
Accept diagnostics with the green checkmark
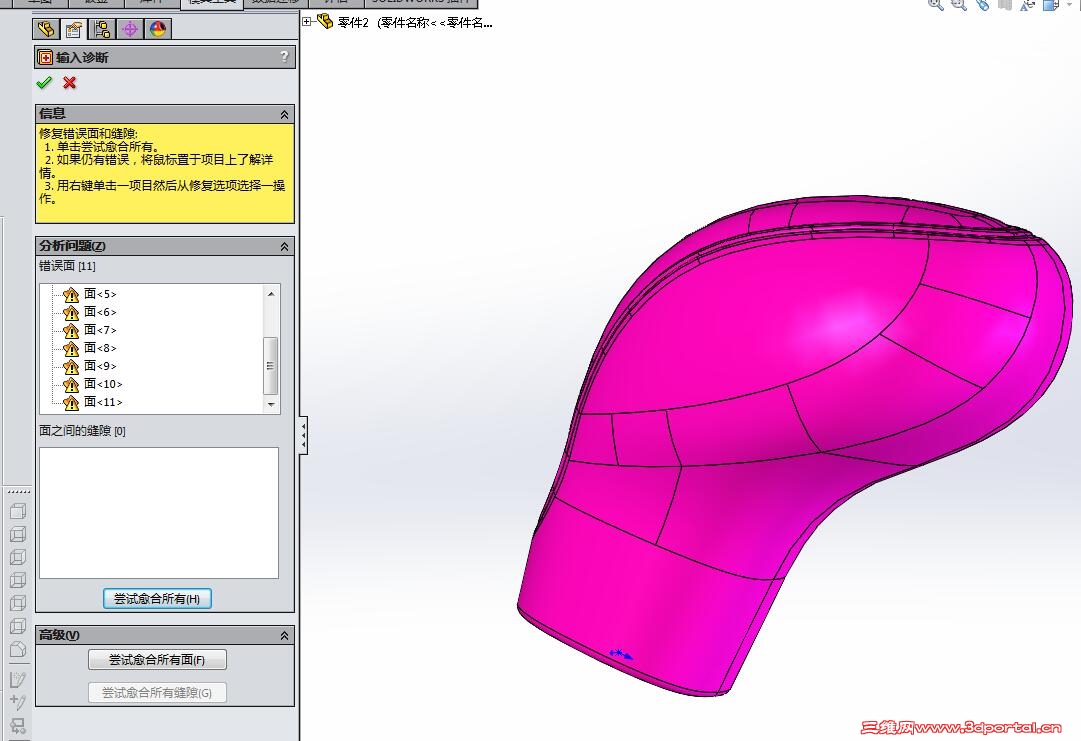point(44,83)
